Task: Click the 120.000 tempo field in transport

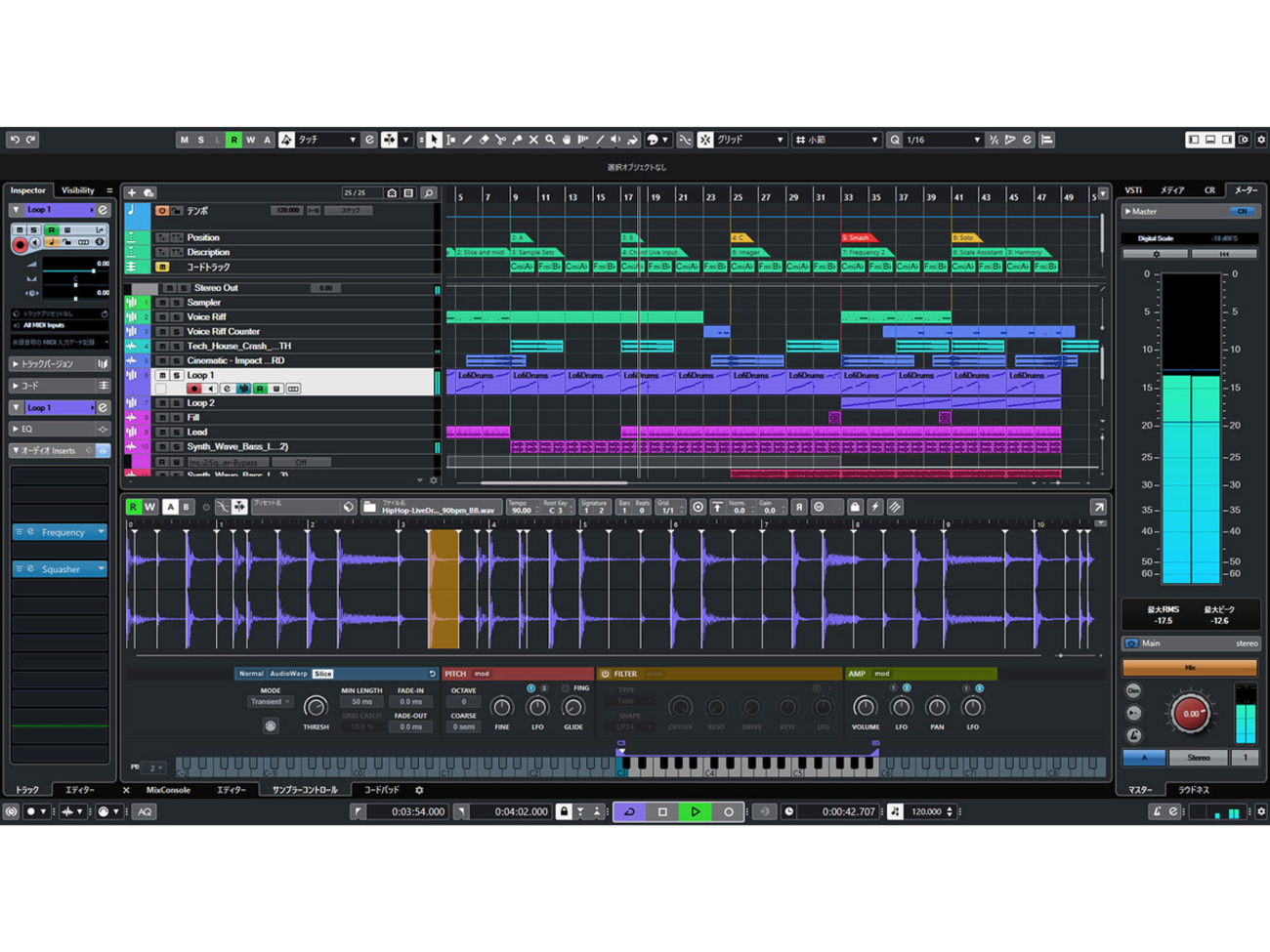Action: (926, 811)
